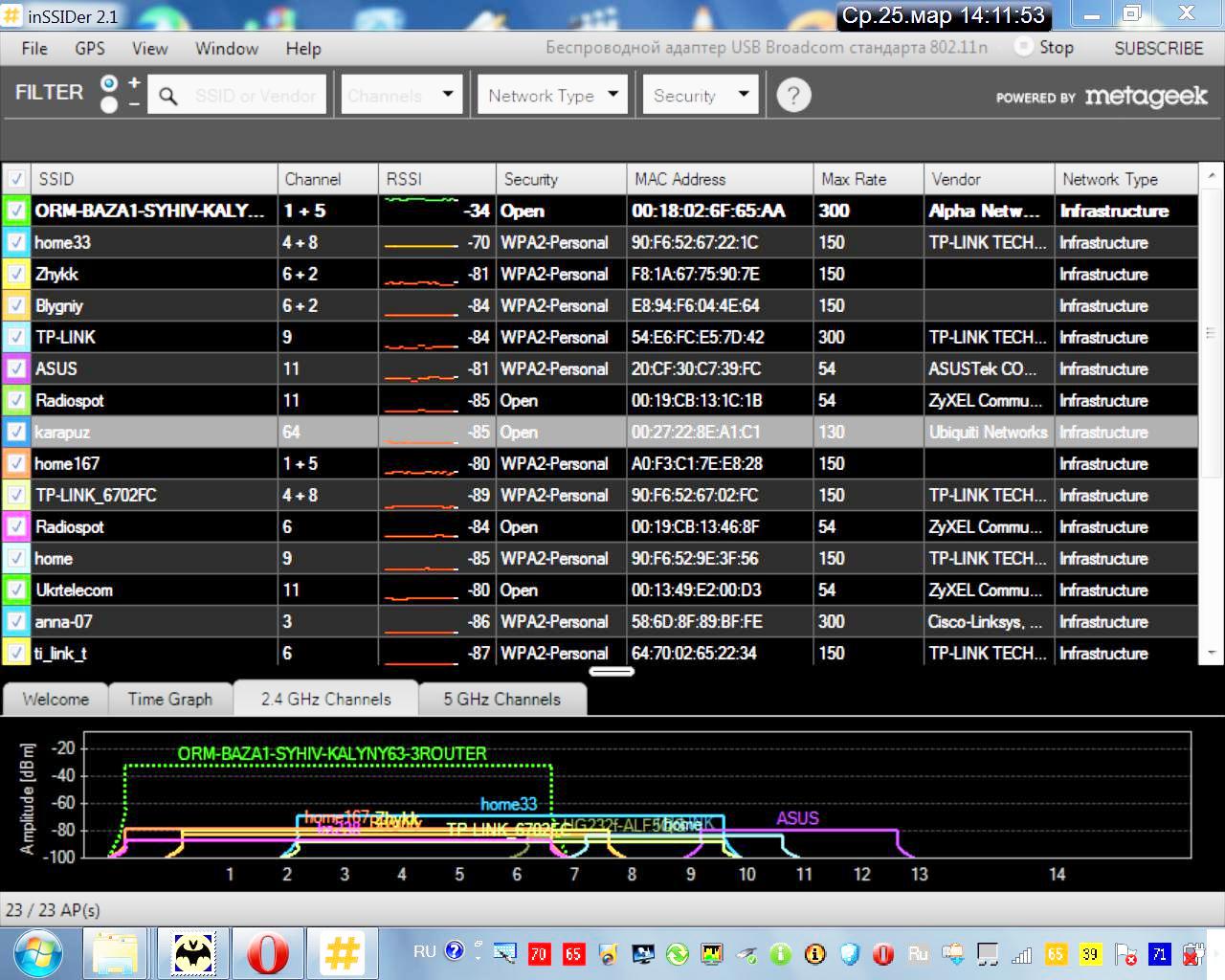Click the RU language indicator
Screen dimensions: 1225x980
click(425, 951)
